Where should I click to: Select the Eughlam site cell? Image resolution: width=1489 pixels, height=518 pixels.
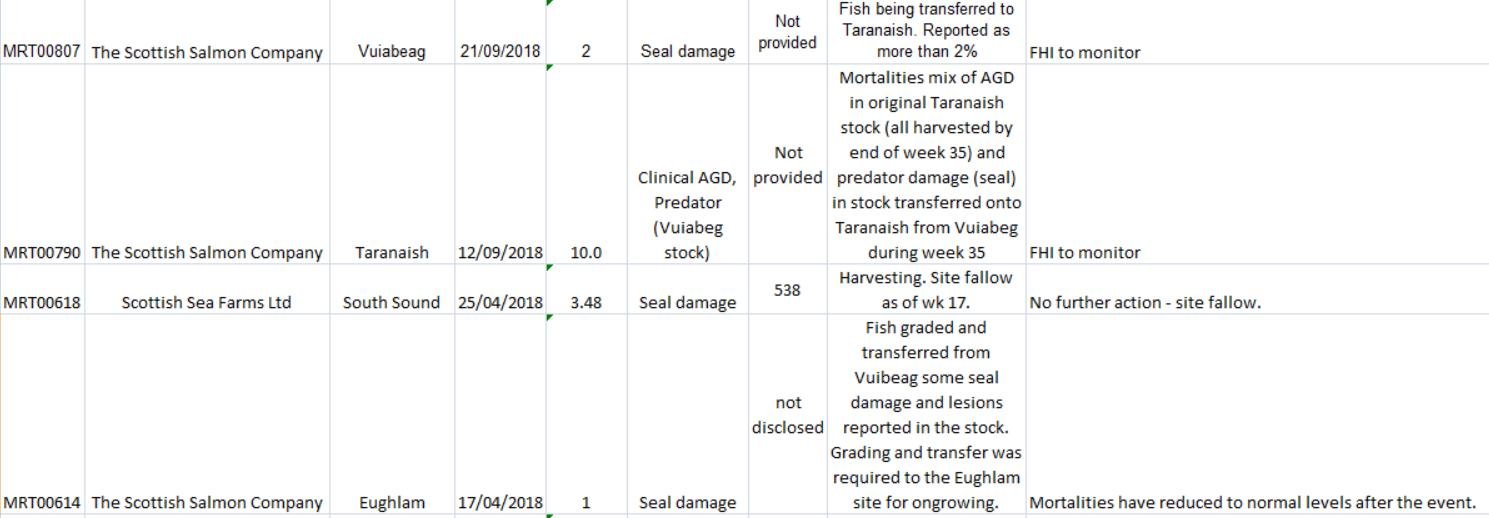click(x=391, y=502)
